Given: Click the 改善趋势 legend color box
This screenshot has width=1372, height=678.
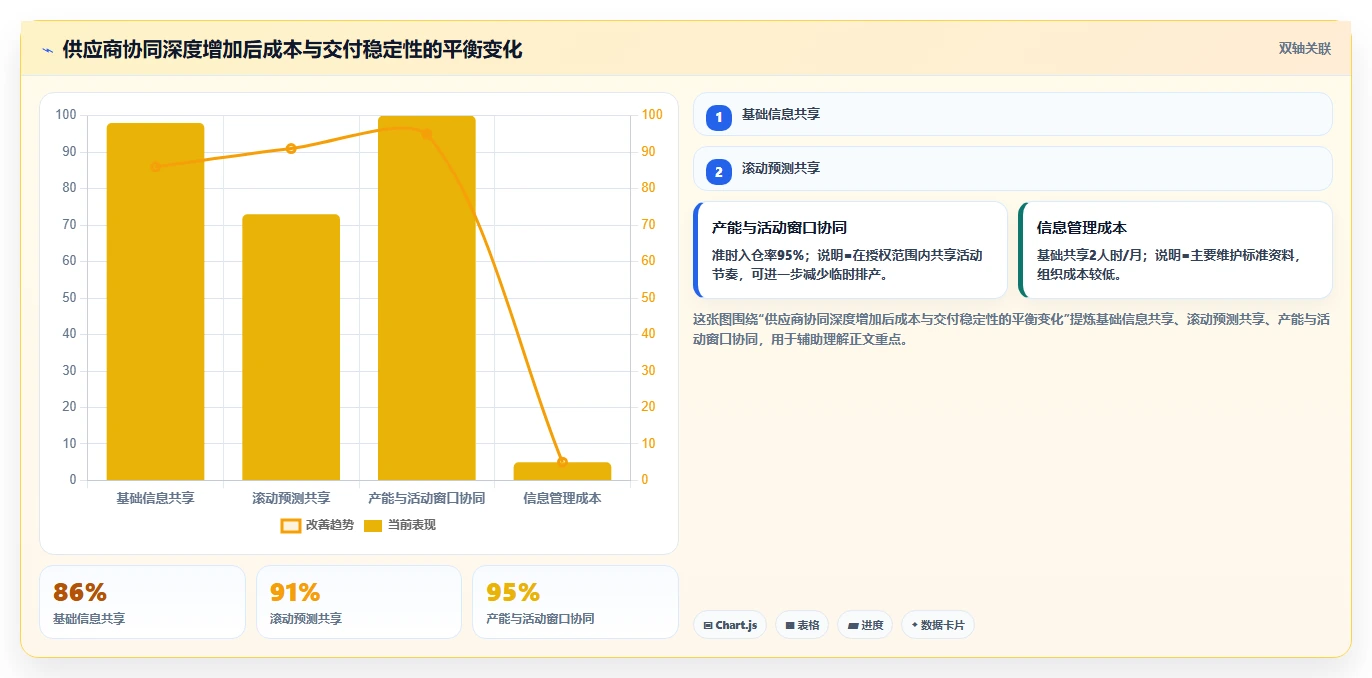Looking at the screenshot, I should coord(291,525).
